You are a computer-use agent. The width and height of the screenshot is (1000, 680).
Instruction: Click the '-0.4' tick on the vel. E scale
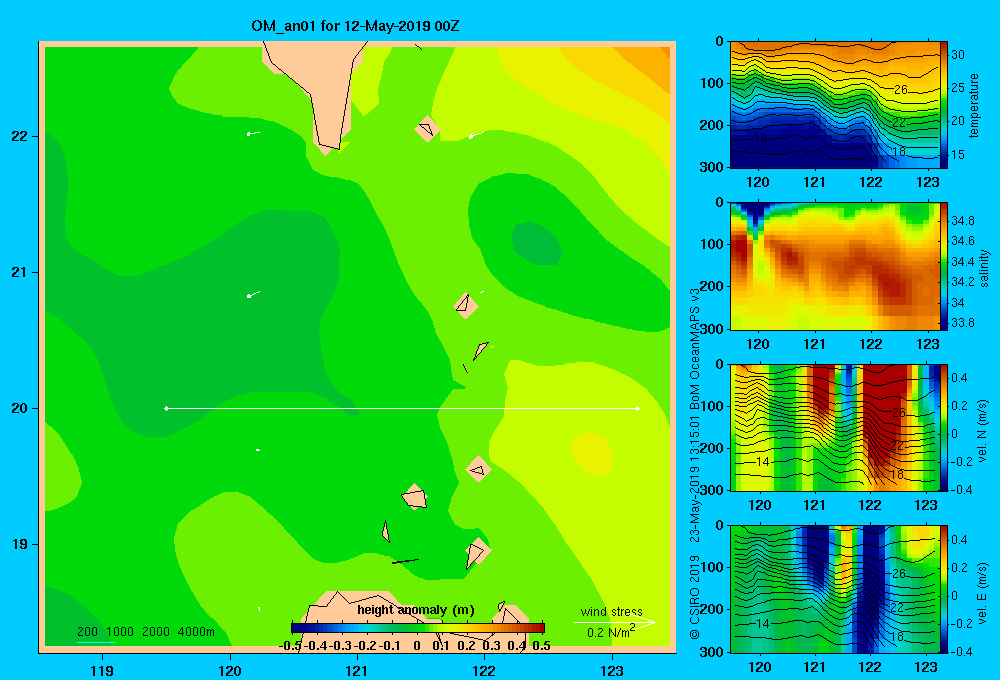[x=962, y=651]
